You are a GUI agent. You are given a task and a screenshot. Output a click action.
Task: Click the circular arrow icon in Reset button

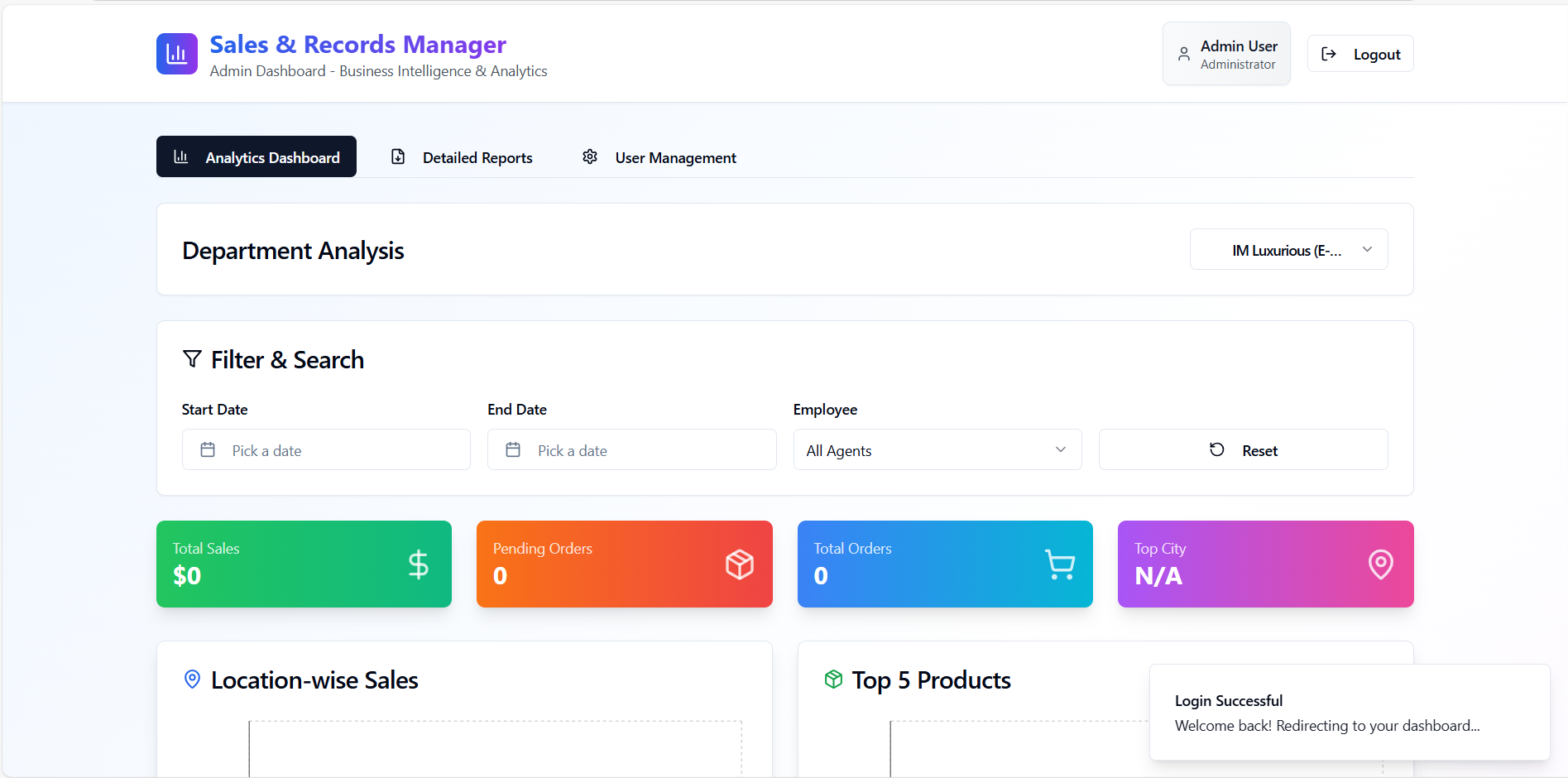pos(1217,449)
